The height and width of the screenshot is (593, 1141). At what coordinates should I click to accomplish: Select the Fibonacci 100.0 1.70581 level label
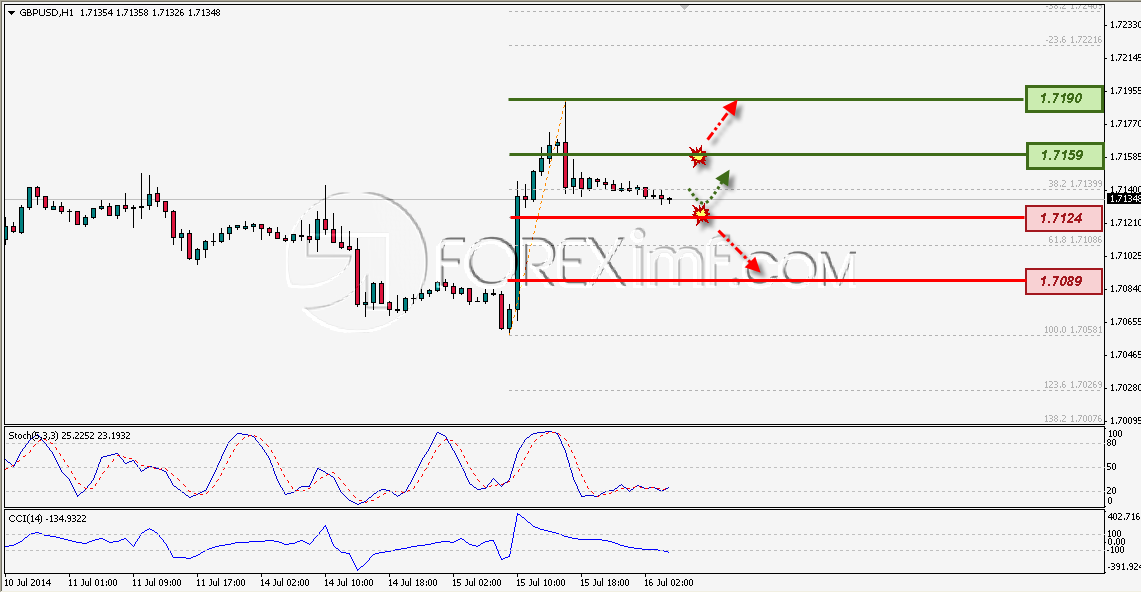[x=1073, y=330]
